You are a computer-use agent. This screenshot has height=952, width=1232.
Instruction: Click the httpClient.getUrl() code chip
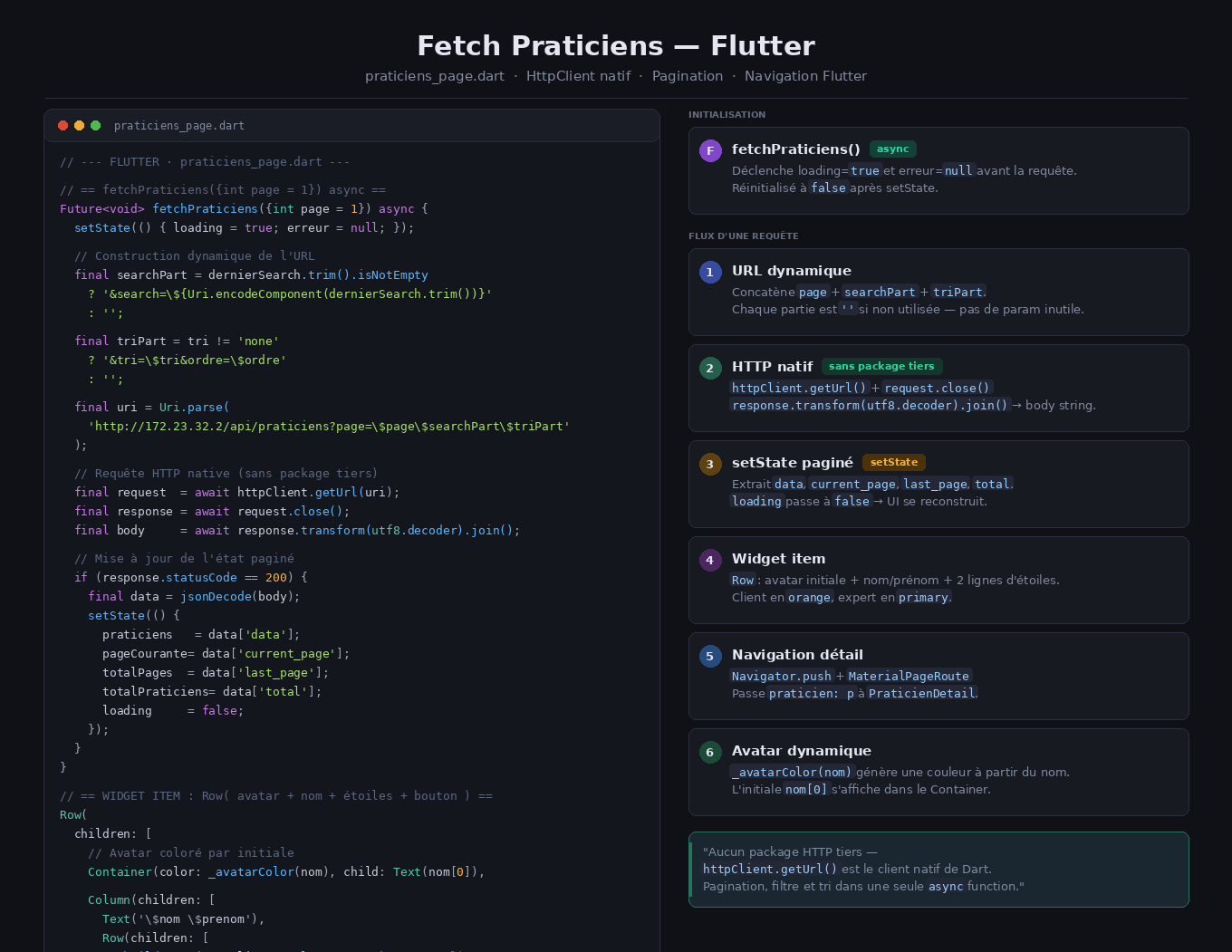click(x=797, y=388)
